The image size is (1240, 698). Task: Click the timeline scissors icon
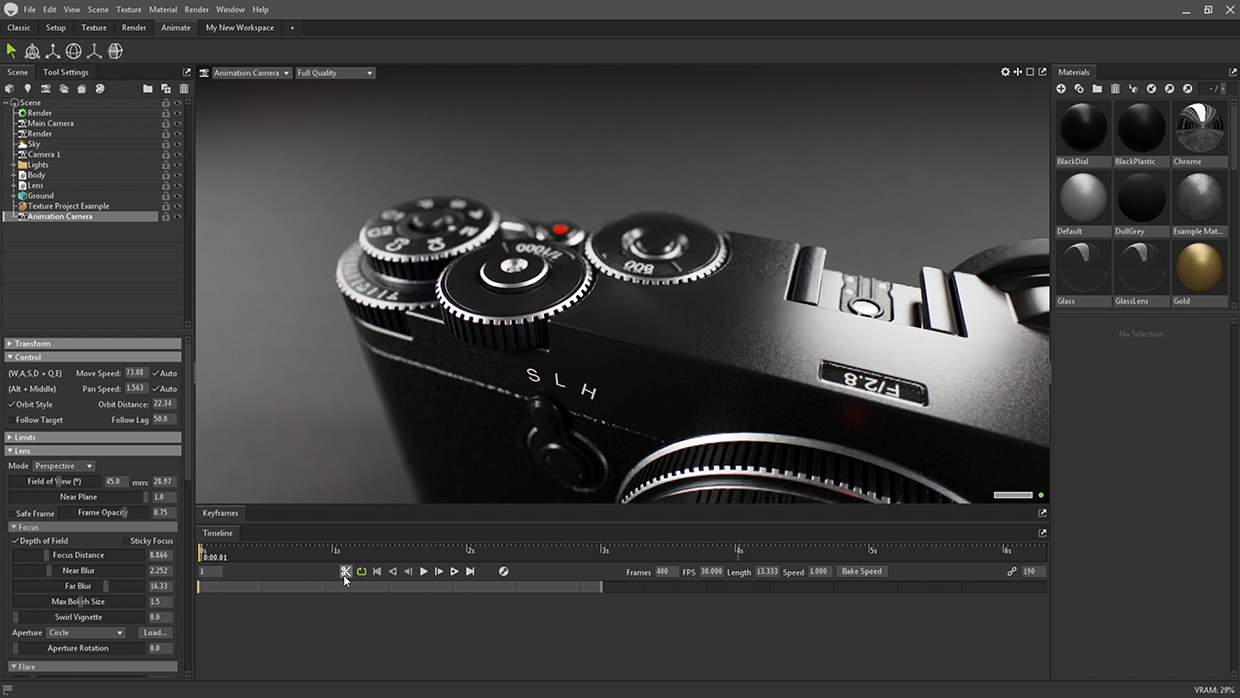click(346, 572)
